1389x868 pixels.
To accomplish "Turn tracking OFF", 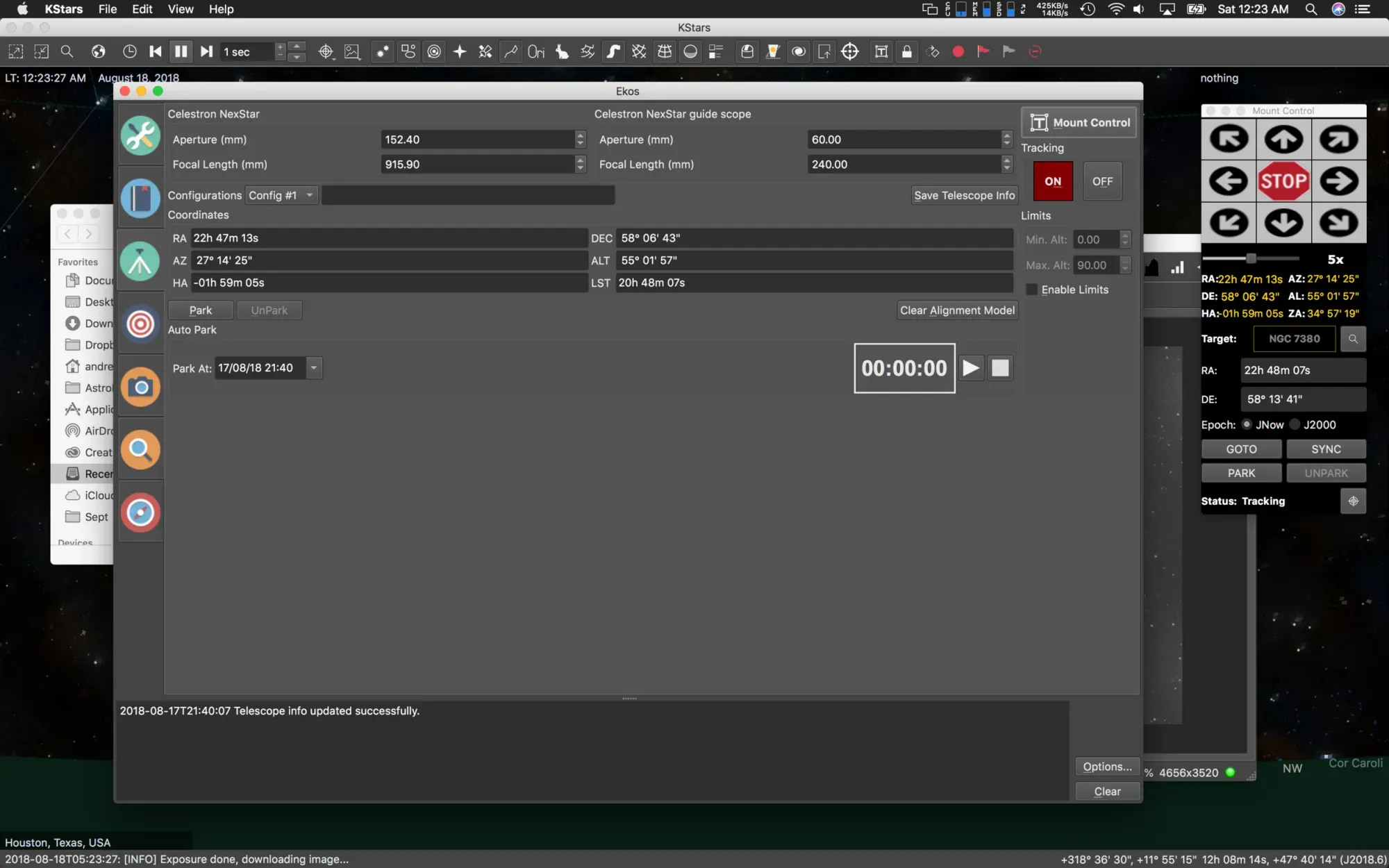I will [x=1102, y=181].
